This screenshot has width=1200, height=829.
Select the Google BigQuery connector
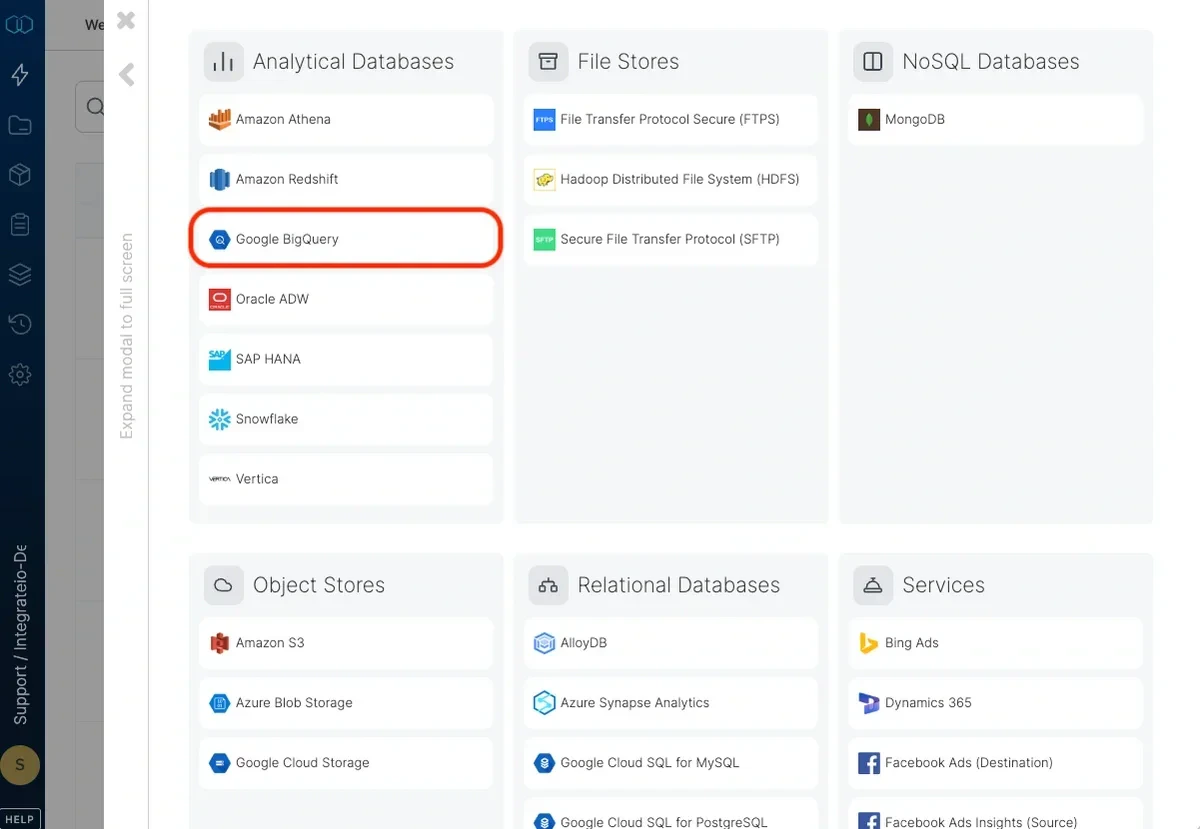click(345, 238)
